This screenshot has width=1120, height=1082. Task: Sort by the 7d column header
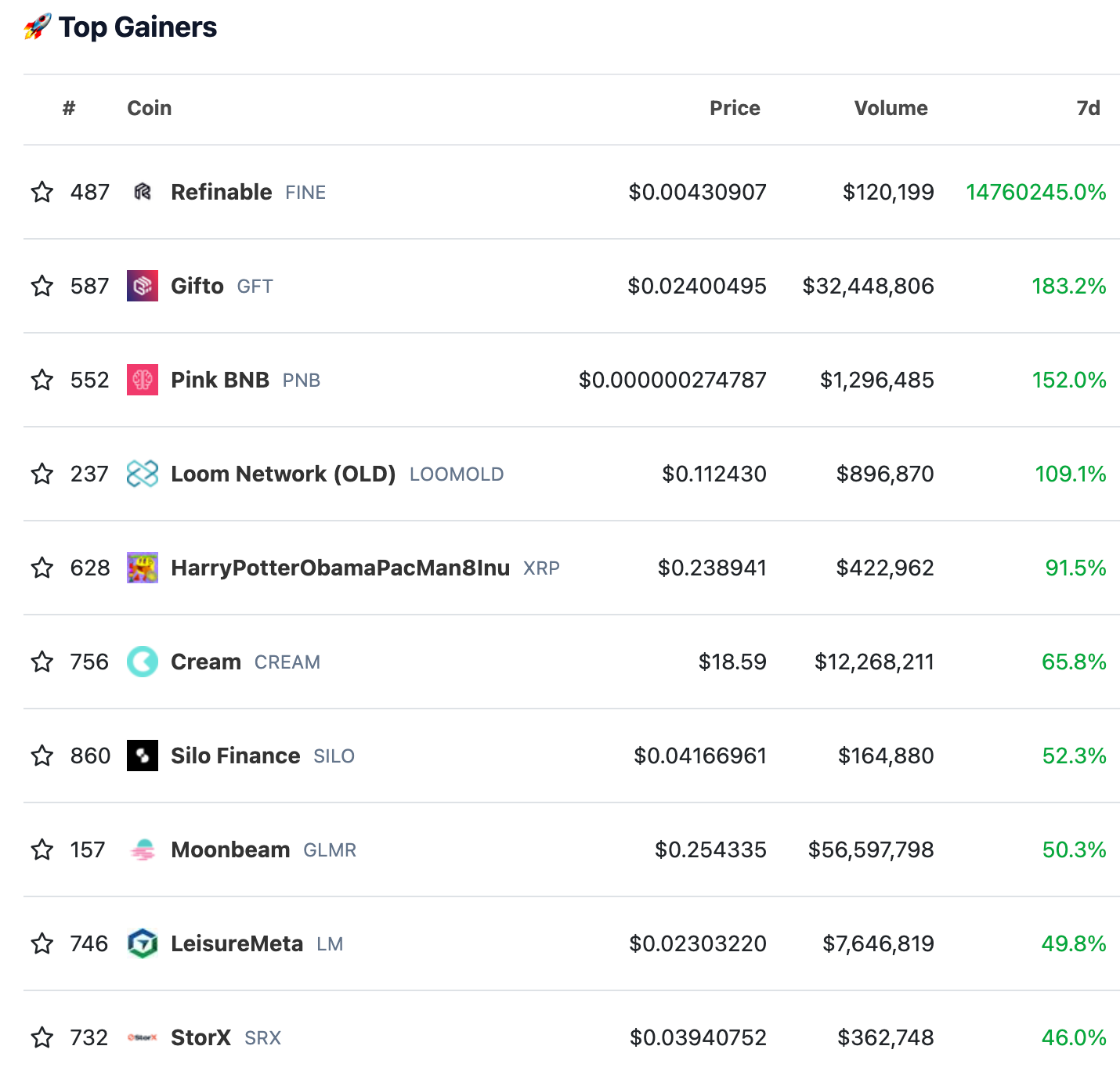click(x=1088, y=108)
